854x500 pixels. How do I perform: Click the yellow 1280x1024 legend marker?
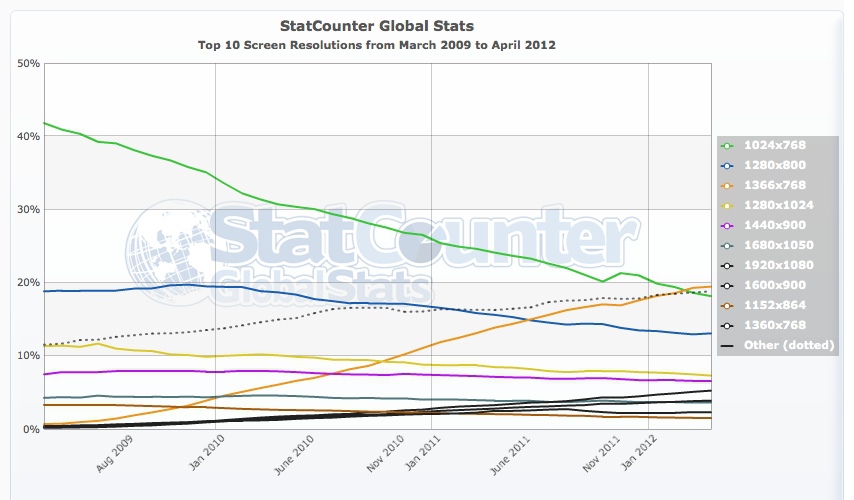(727, 206)
